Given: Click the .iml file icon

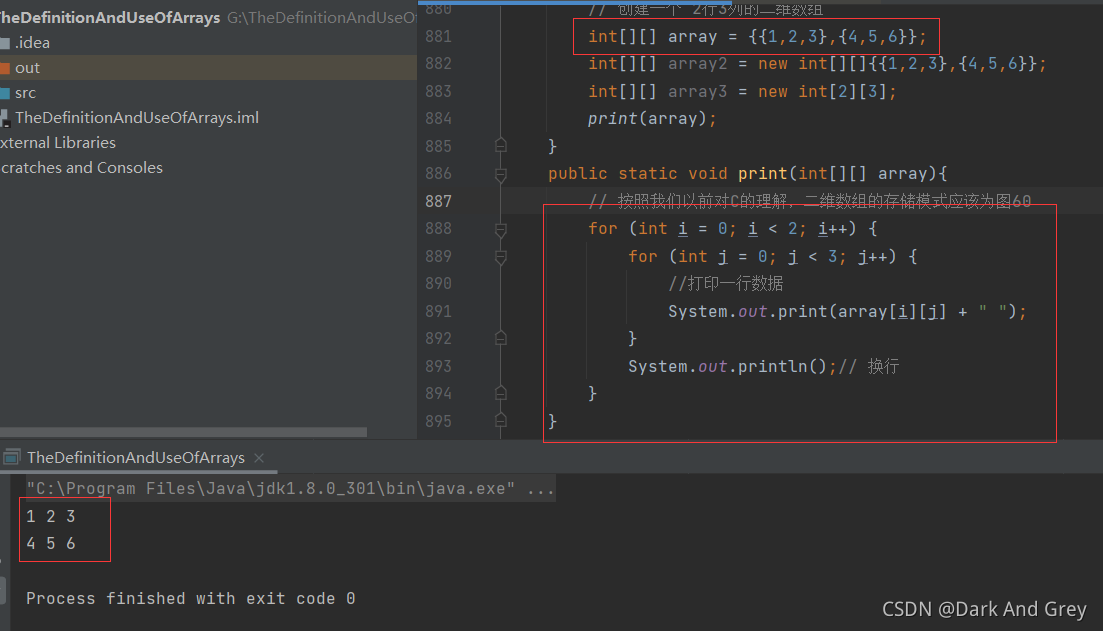Looking at the screenshot, I should coord(5,118).
